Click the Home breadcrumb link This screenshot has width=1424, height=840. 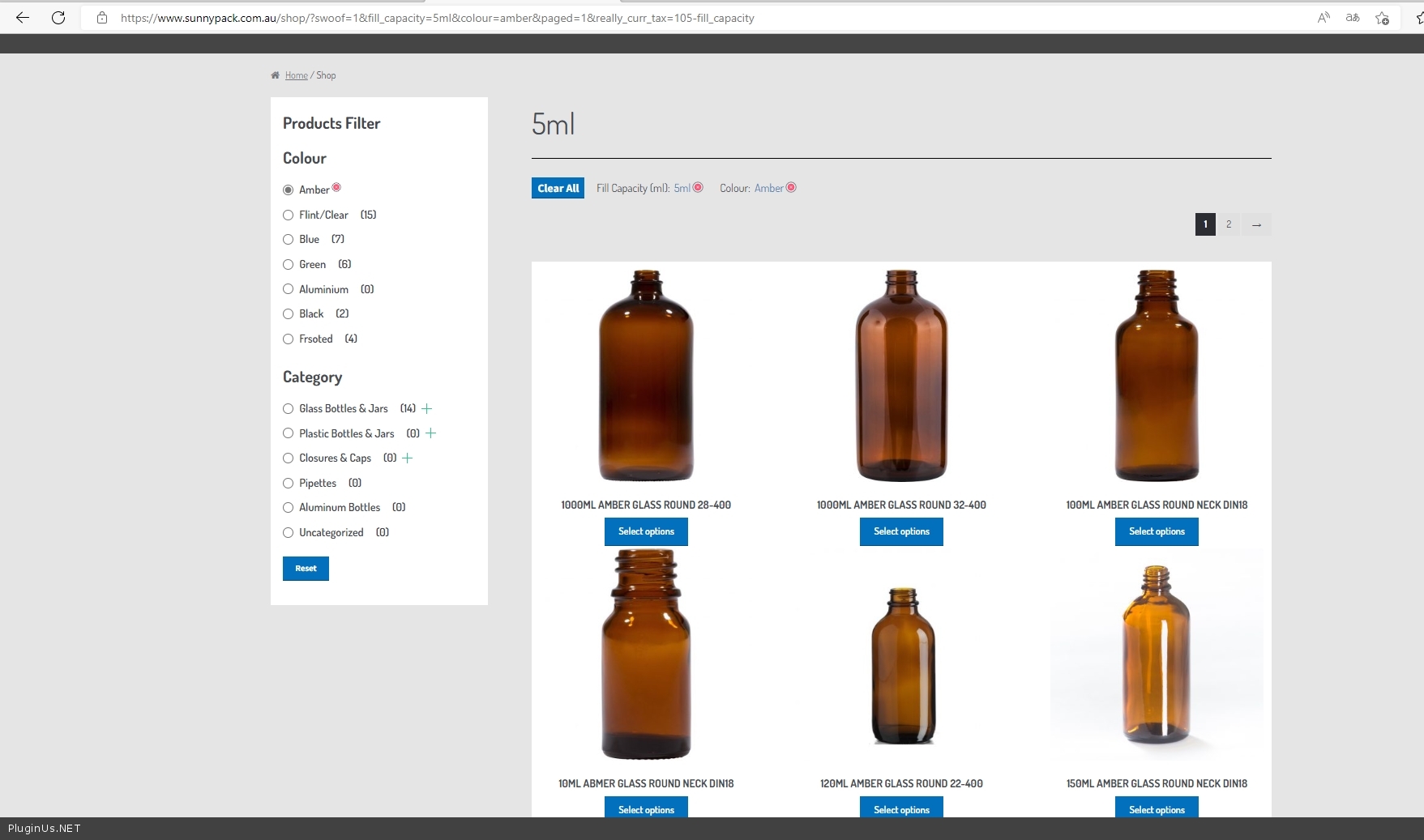click(296, 75)
